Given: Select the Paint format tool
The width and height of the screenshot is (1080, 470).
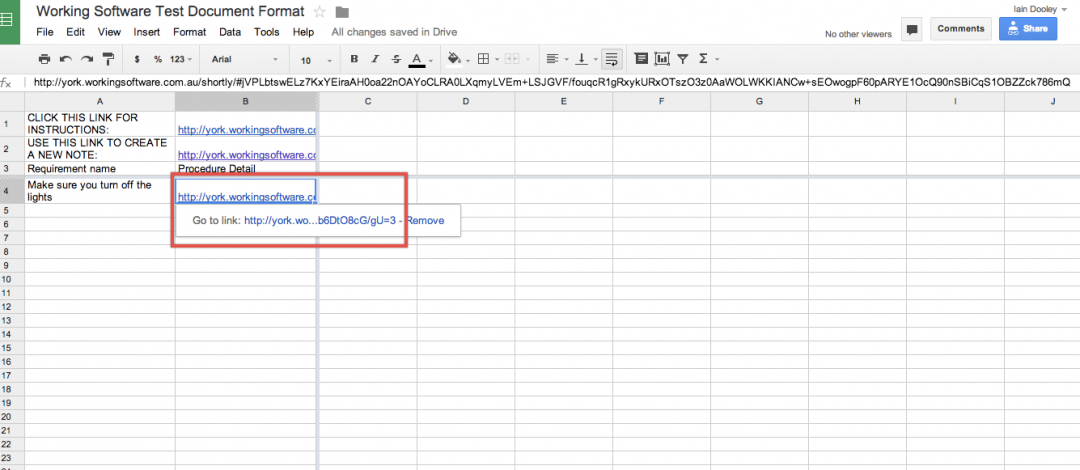Looking at the screenshot, I should [x=108, y=59].
